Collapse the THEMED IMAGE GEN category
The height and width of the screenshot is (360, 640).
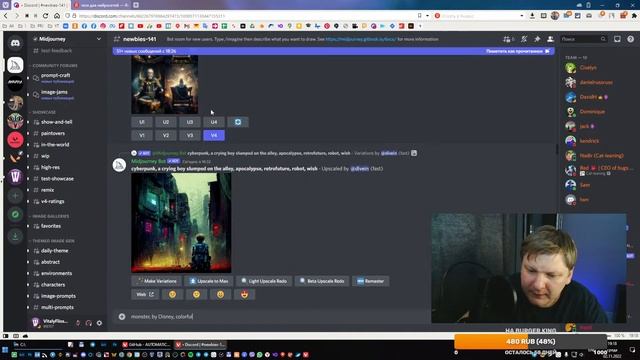click(x=53, y=241)
